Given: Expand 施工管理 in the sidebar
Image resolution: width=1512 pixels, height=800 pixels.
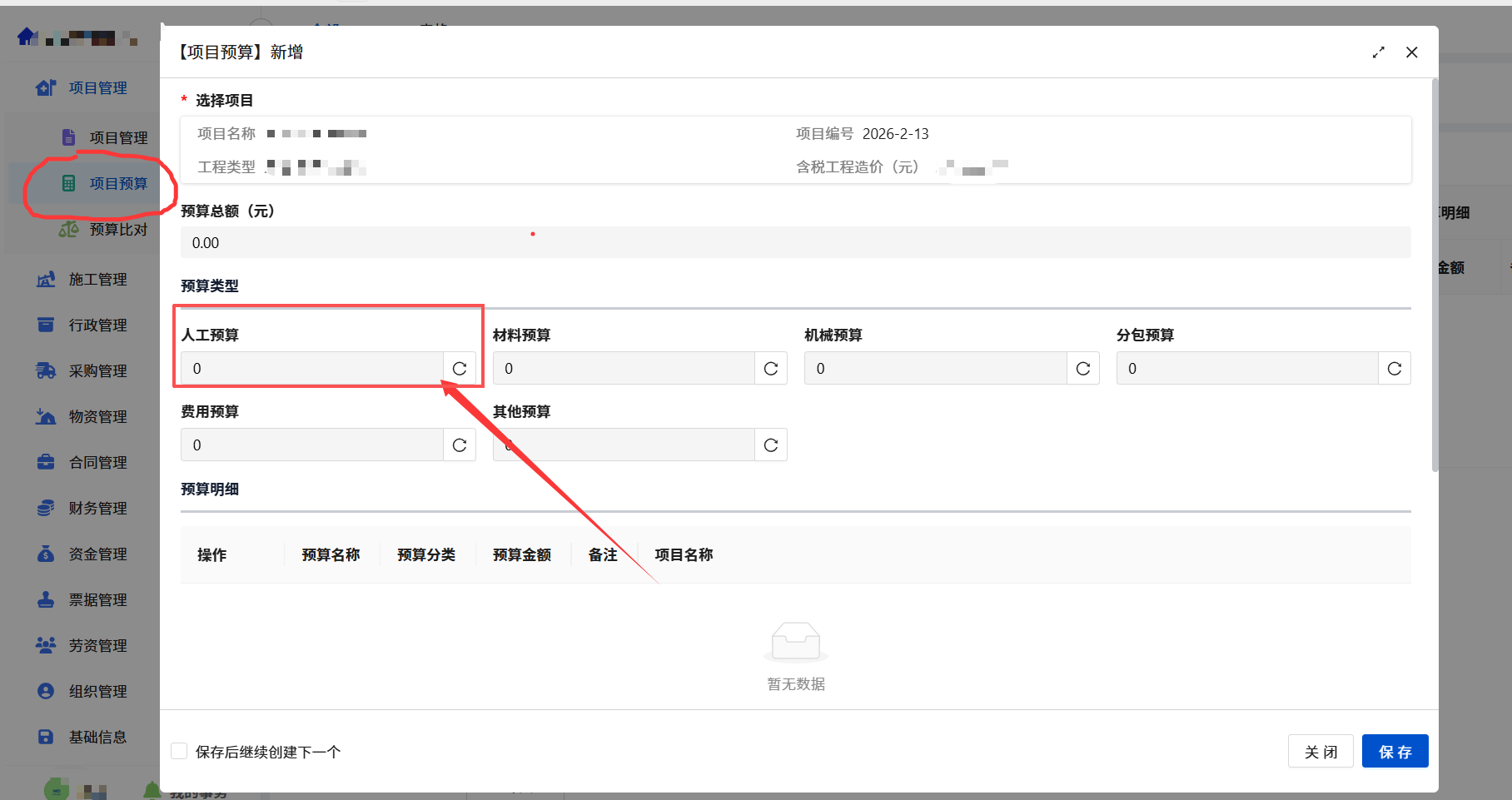Looking at the screenshot, I should [x=97, y=280].
